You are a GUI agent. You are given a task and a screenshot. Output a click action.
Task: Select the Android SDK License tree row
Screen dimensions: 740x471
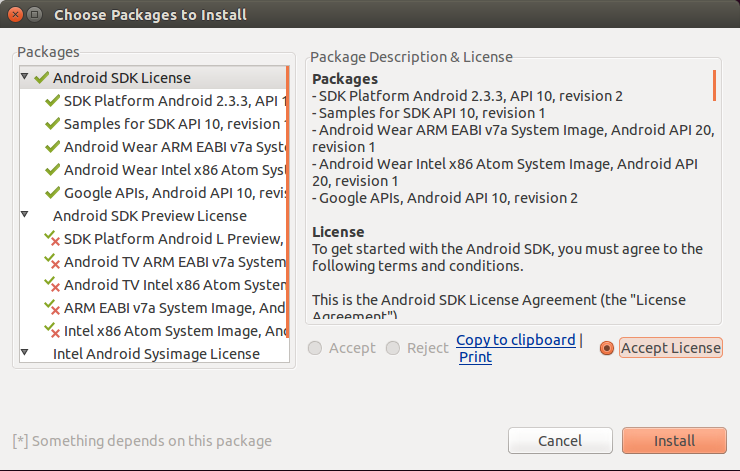point(153,77)
